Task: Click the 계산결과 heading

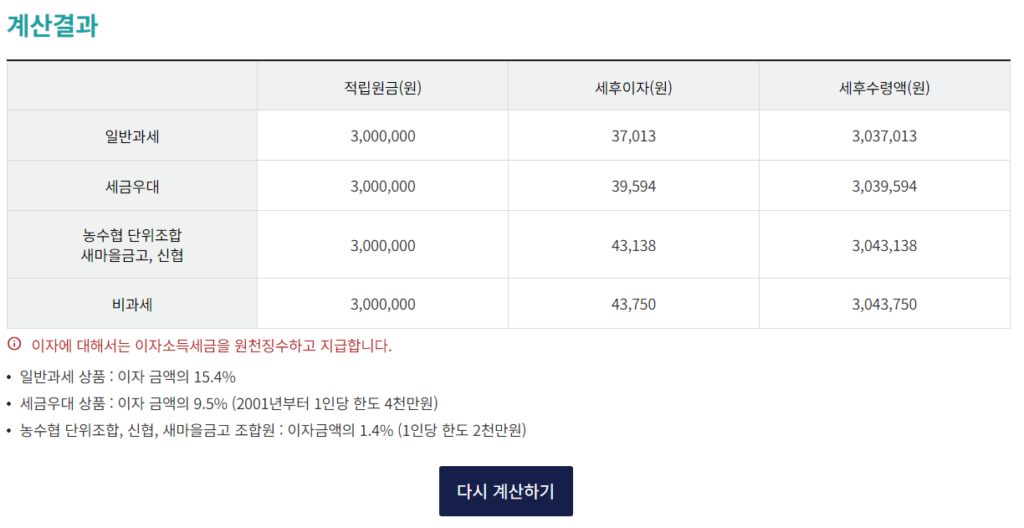Action: click(x=52, y=25)
